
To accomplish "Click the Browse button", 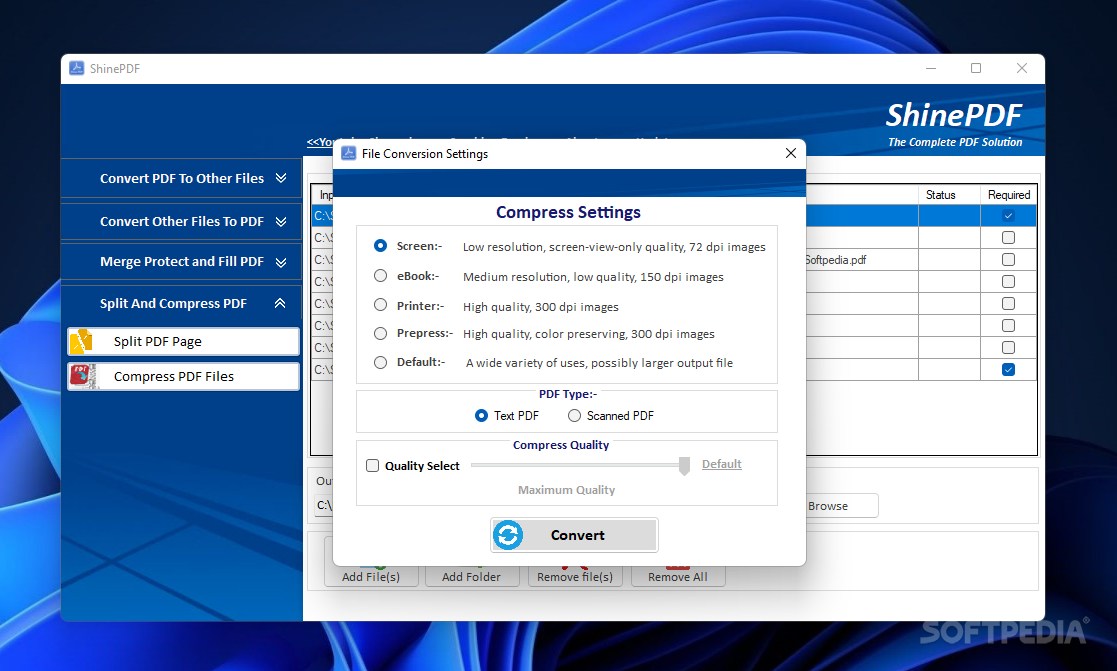I will pyautogui.click(x=828, y=506).
